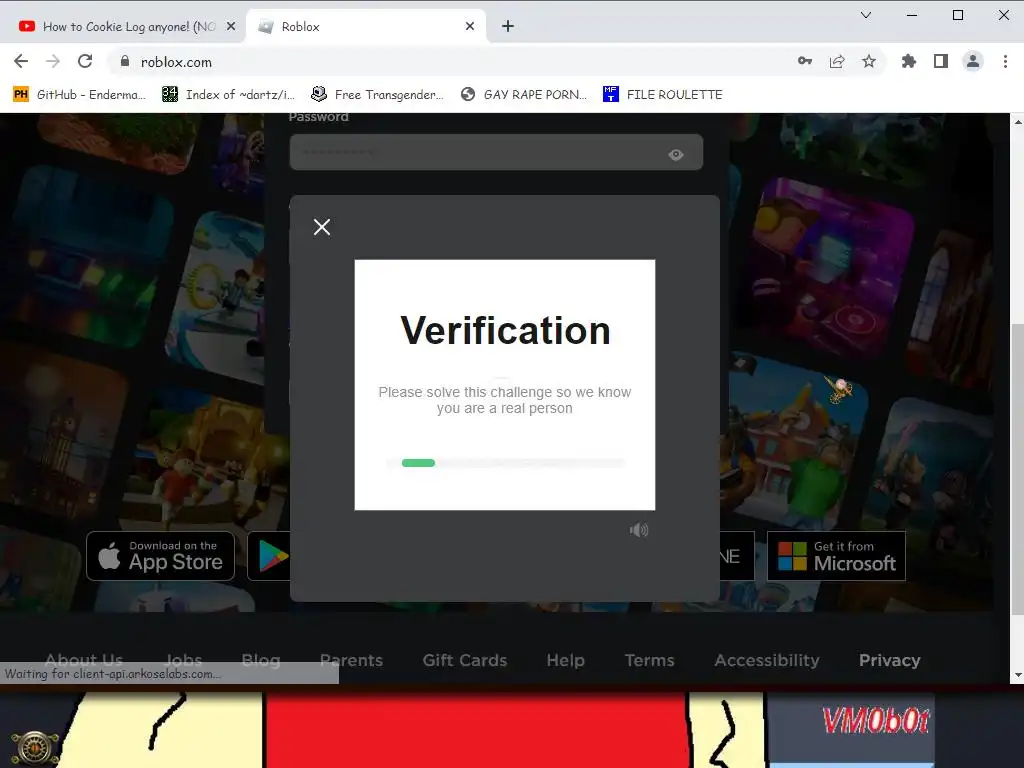The height and width of the screenshot is (768, 1024).
Task: Toggle audio challenge speaker icon
Action: [639, 530]
